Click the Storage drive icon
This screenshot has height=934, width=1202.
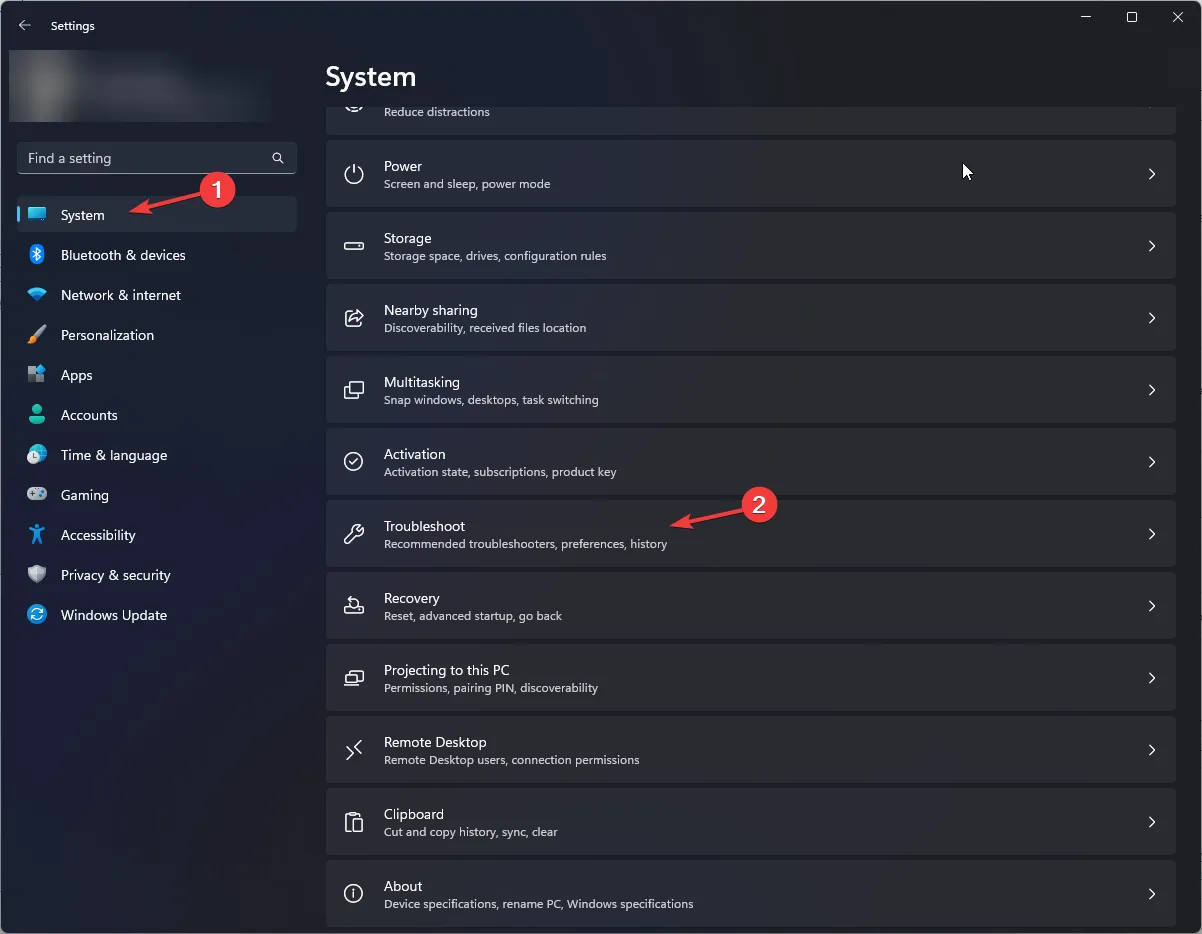(x=354, y=246)
